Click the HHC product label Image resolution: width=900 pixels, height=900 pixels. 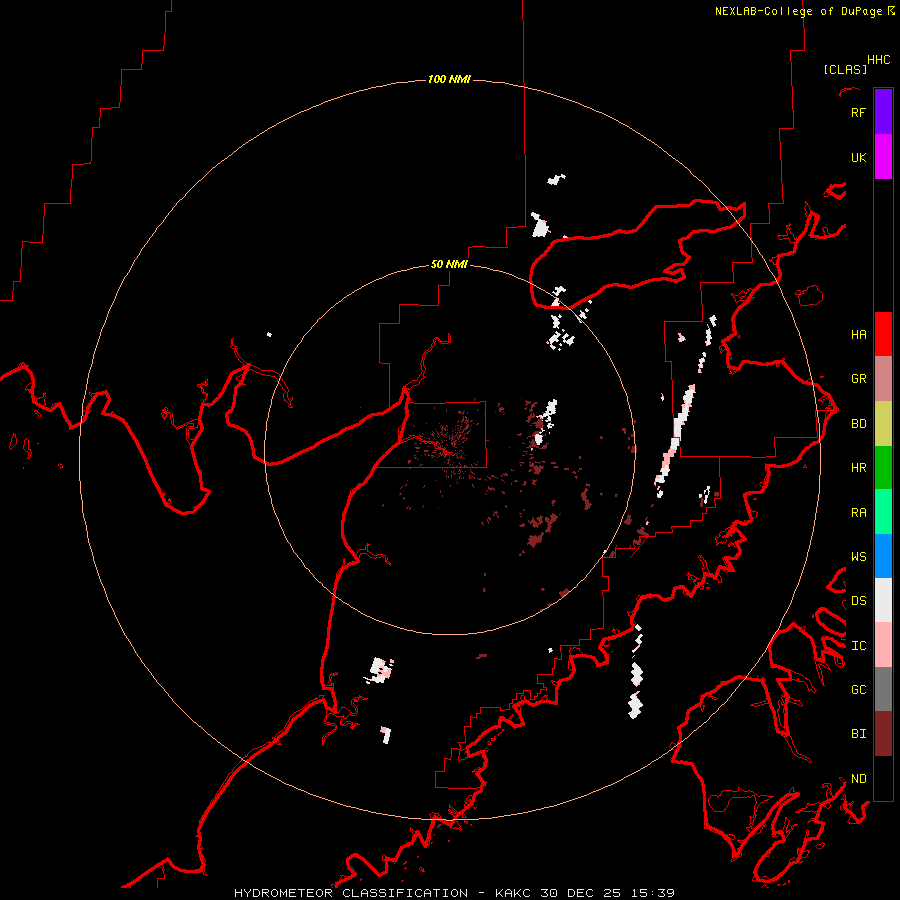878,59
